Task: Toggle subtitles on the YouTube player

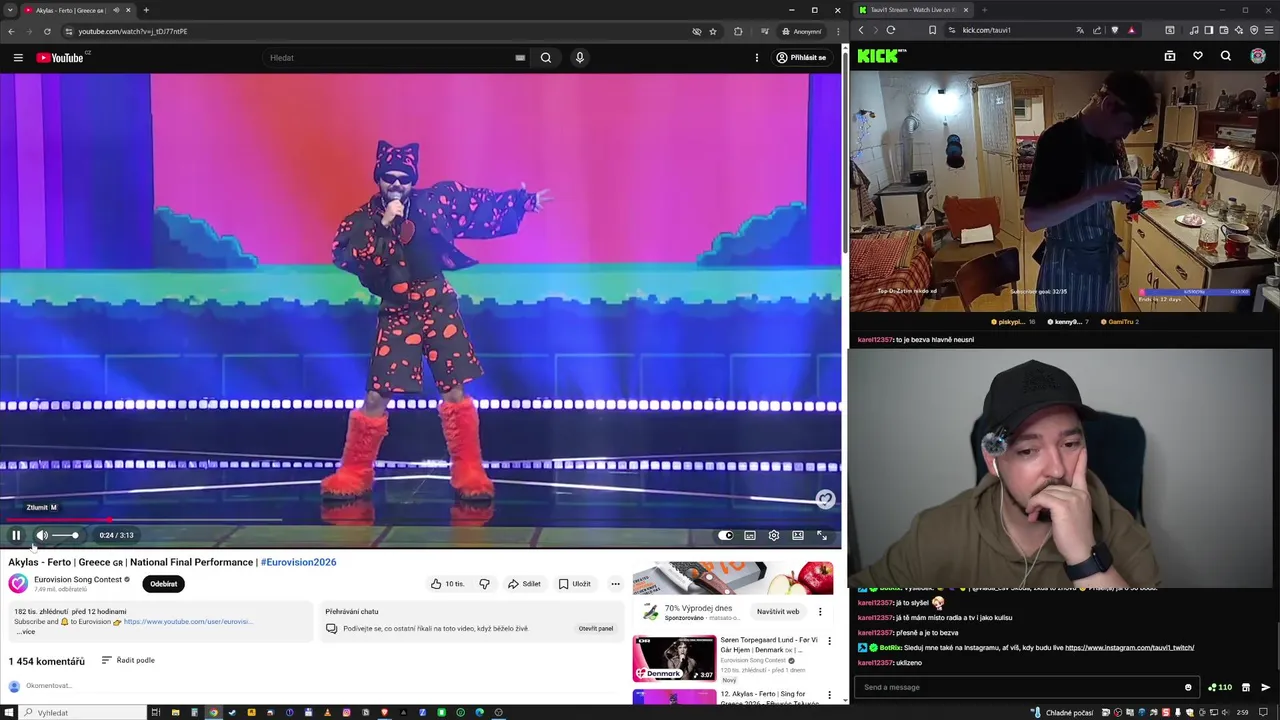Action: [x=750, y=535]
